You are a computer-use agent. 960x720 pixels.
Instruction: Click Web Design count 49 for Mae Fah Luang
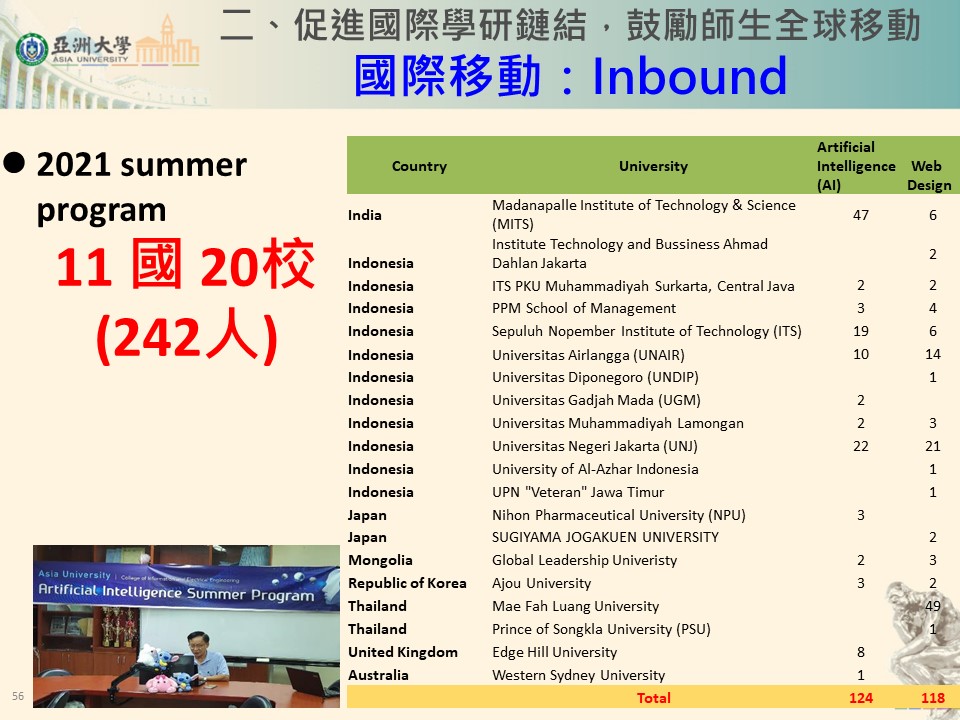(932, 606)
